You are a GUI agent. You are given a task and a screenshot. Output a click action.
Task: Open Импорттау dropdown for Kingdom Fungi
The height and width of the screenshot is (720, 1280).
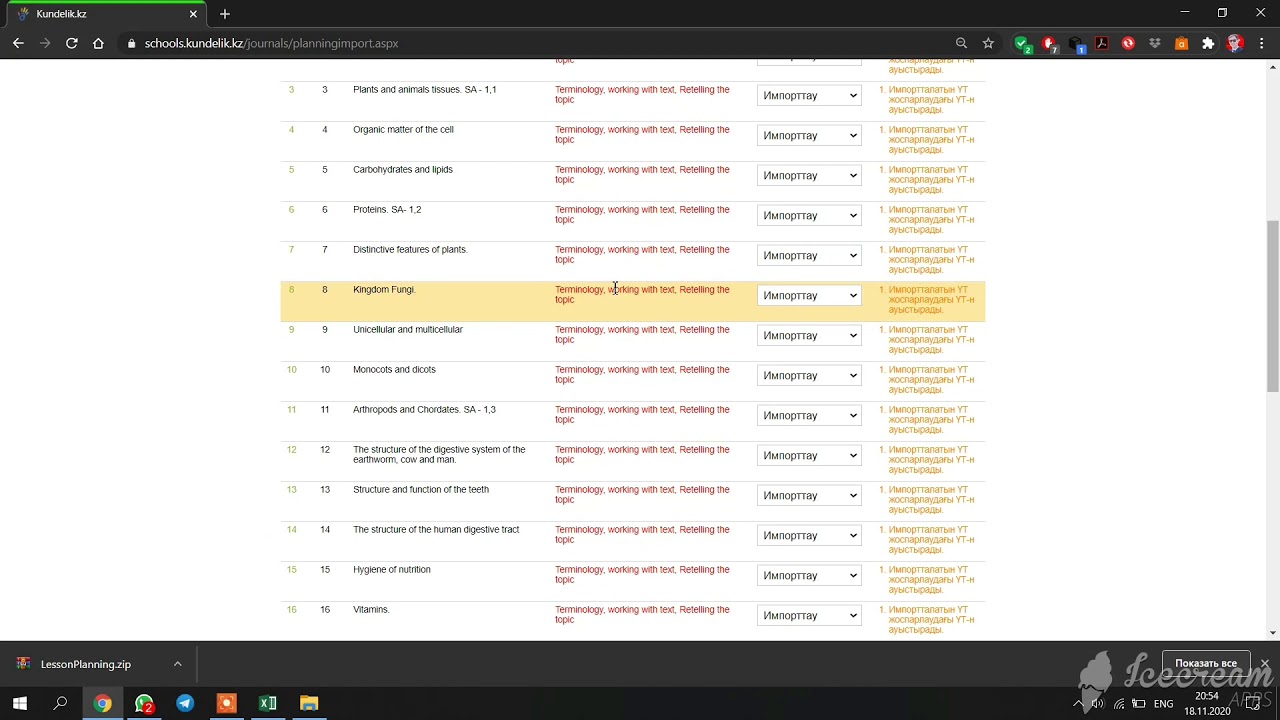(x=809, y=295)
